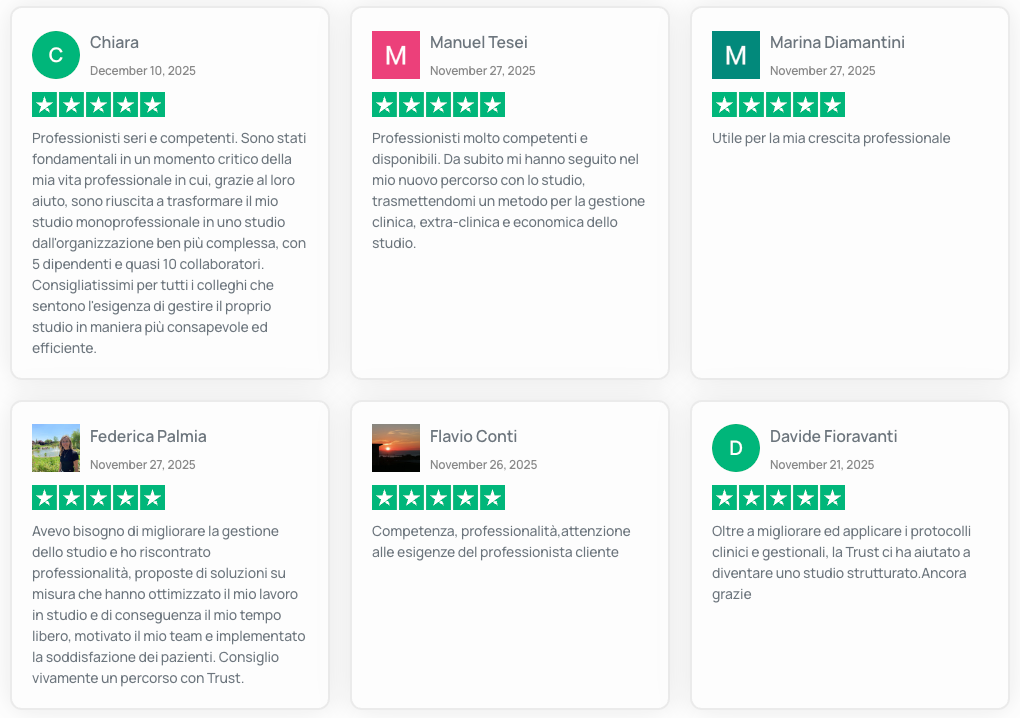Click the star rating on Manuel Tesei's review
Screen dimensions: 1020x718
[438, 105]
